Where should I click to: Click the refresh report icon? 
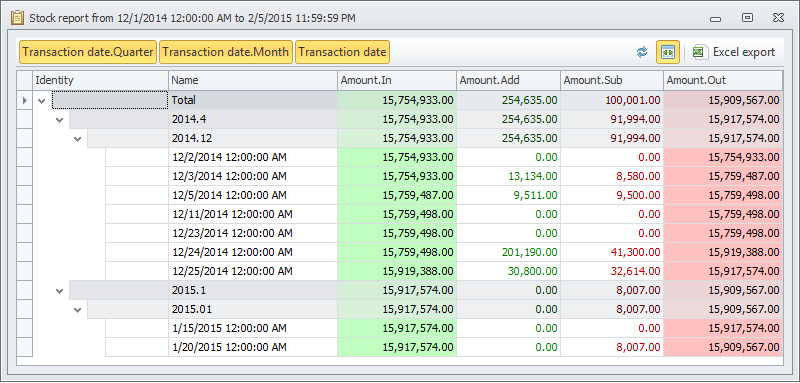[x=642, y=52]
